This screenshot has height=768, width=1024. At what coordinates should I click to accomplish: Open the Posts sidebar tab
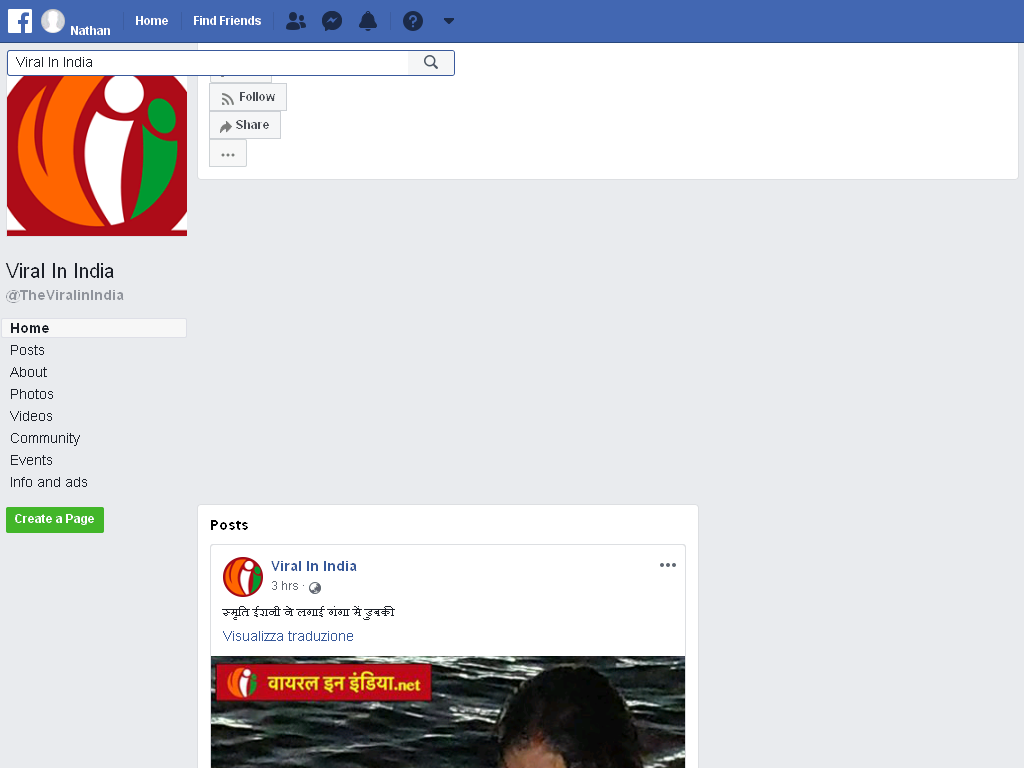point(27,350)
